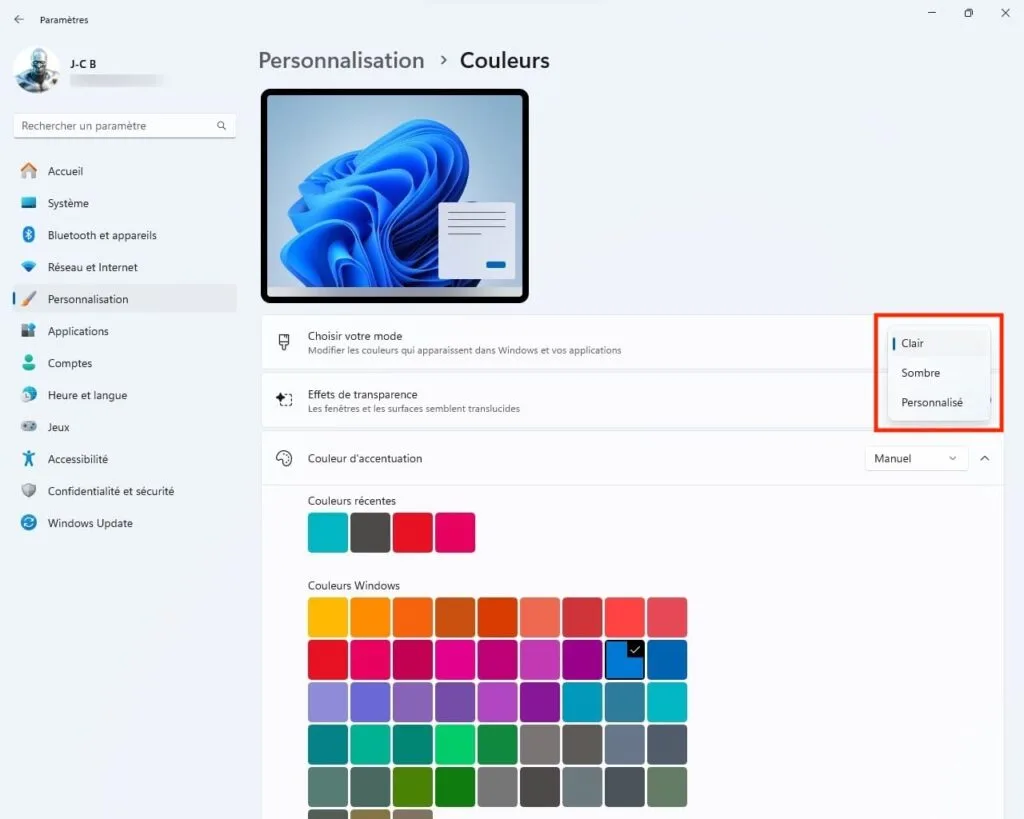
Task: Click the Choisir votre mode row
Action: coord(632,342)
